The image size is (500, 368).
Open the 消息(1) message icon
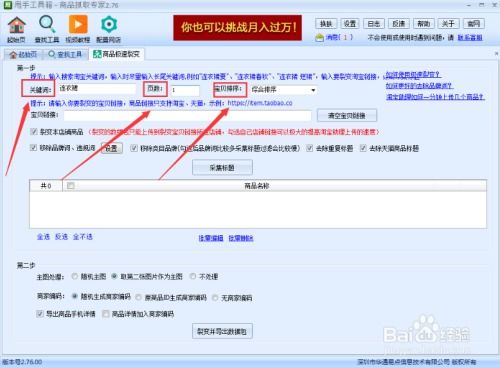pyautogui.click(x=333, y=37)
